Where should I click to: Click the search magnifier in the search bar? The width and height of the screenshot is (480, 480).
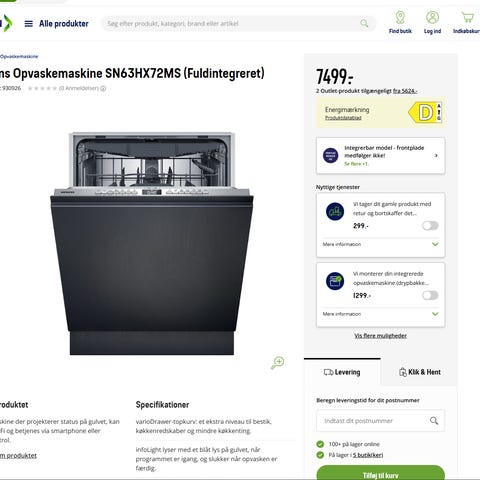364,23
